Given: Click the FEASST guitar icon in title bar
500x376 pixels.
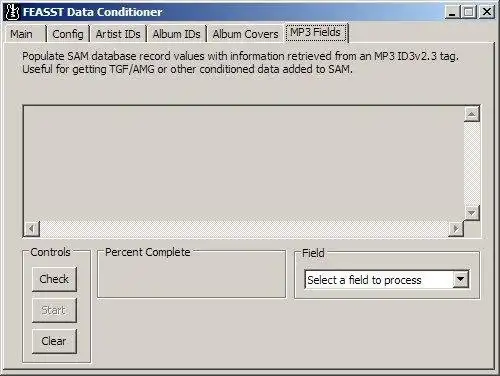Looking at the screenshot, I should tap(13, 12).
